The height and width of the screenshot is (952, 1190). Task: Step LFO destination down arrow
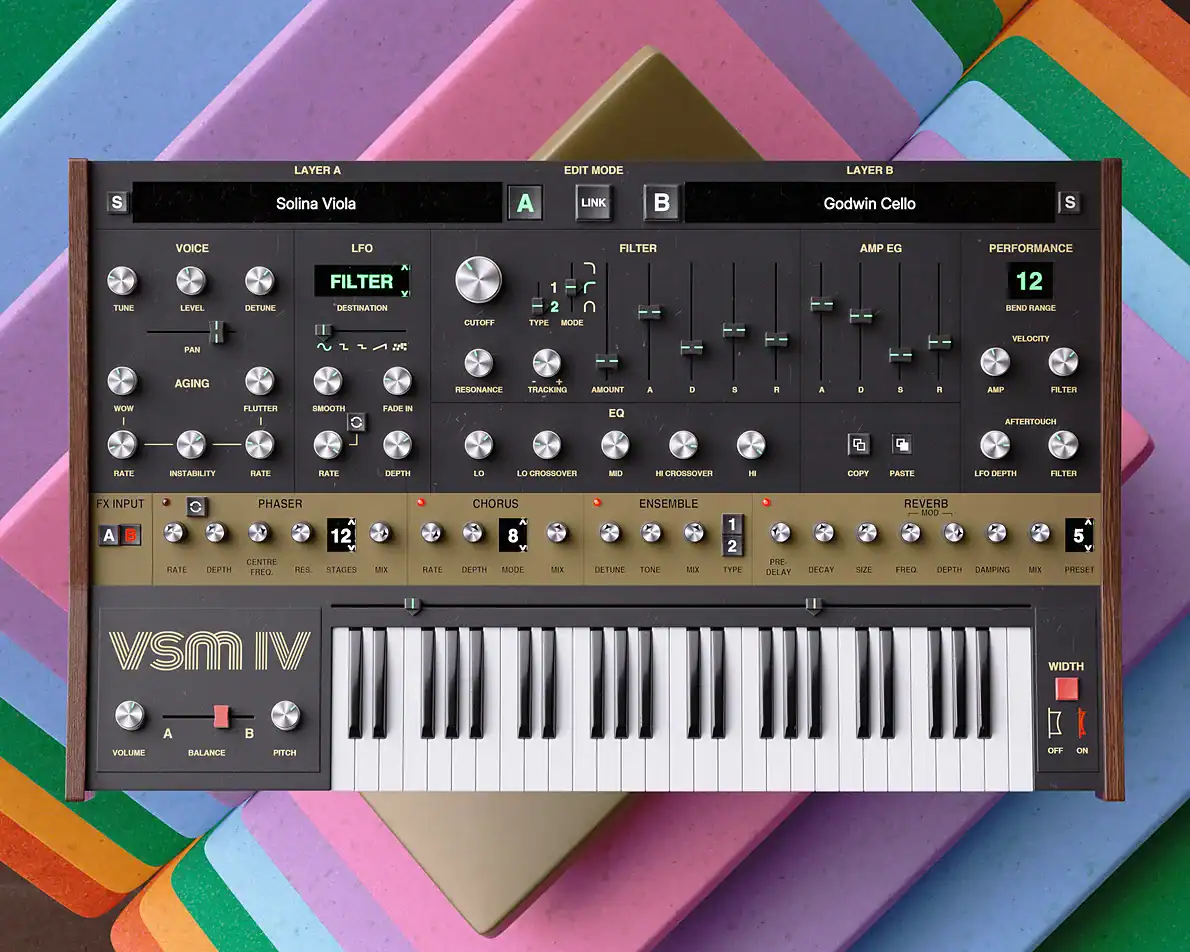[405, 293]
